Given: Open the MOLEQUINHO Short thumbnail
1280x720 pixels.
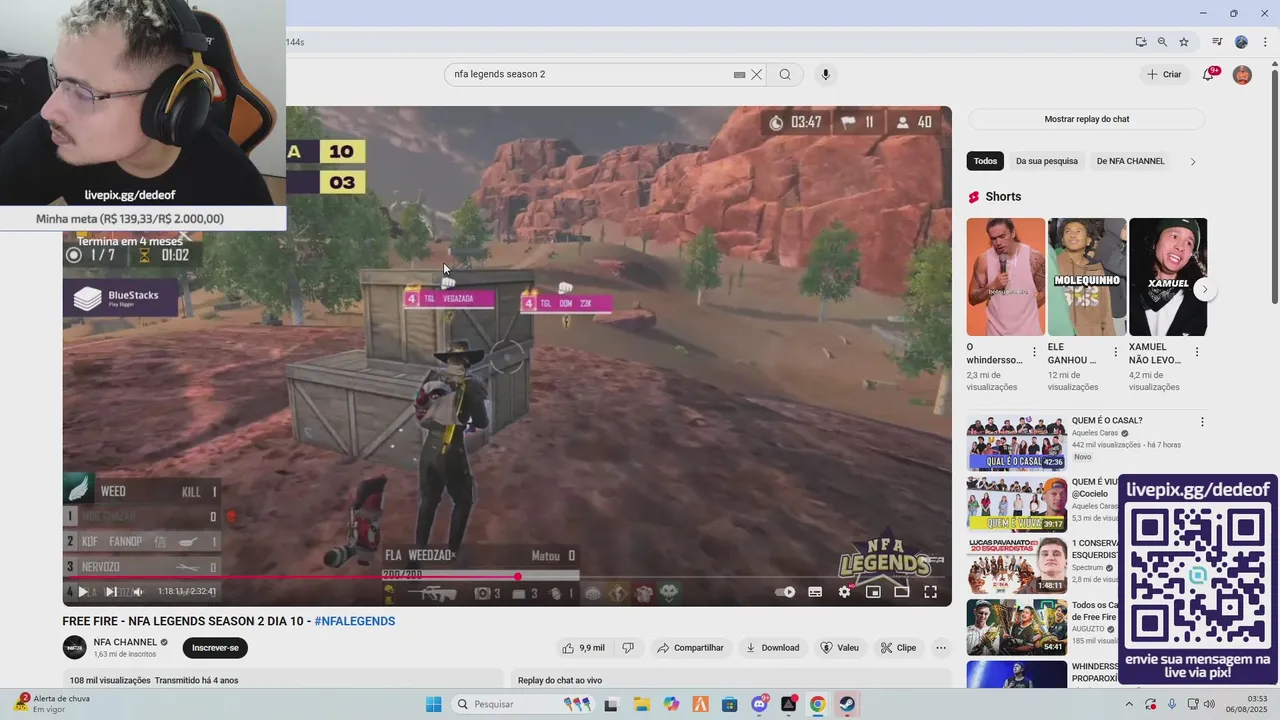Looking at the screenshot, I should [x=1086, y=277].
